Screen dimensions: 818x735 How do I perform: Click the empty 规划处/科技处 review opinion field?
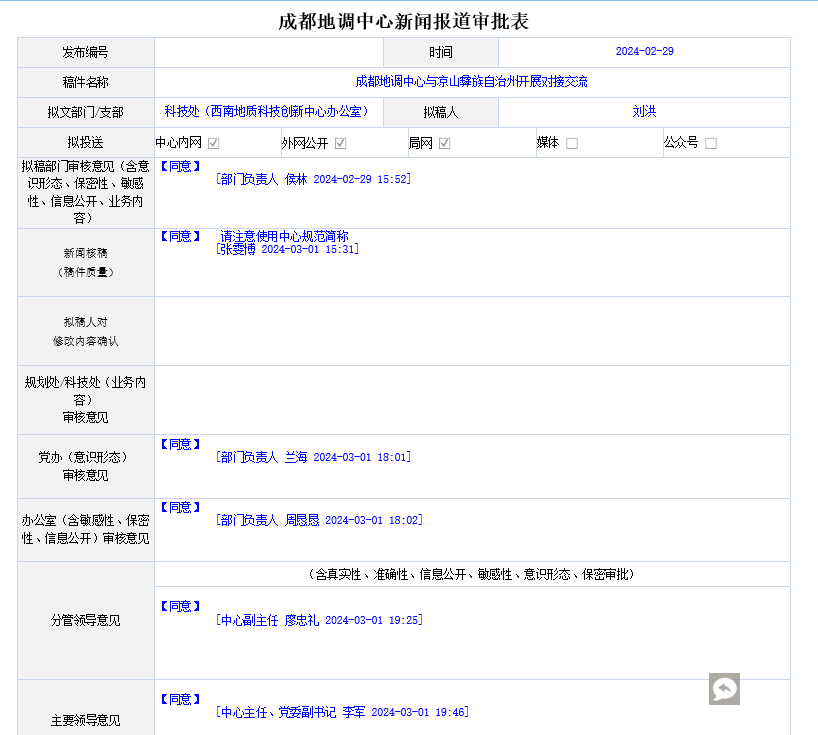pyautogui.click(x=472, y=400)
